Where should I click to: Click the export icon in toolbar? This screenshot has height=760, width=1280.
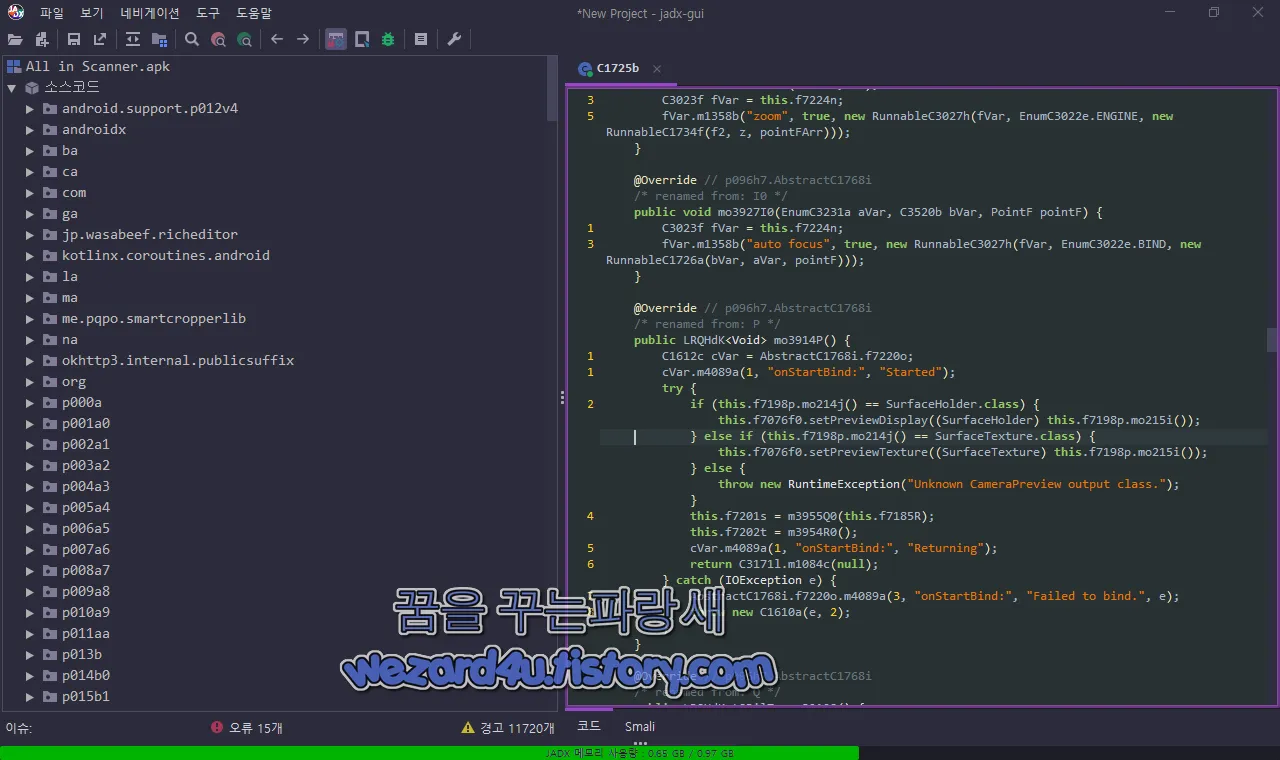point(100,39)
